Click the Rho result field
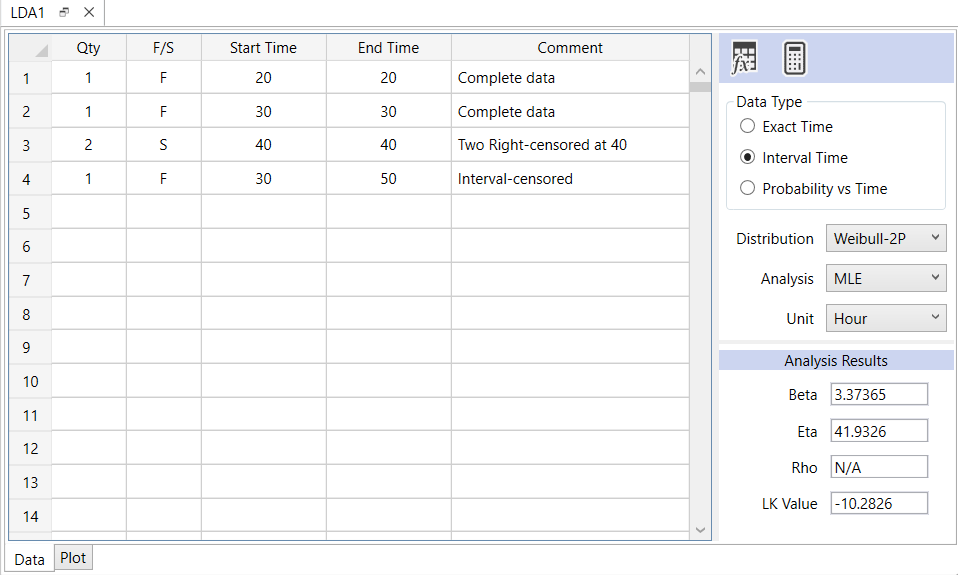 [x=879, y=467]
